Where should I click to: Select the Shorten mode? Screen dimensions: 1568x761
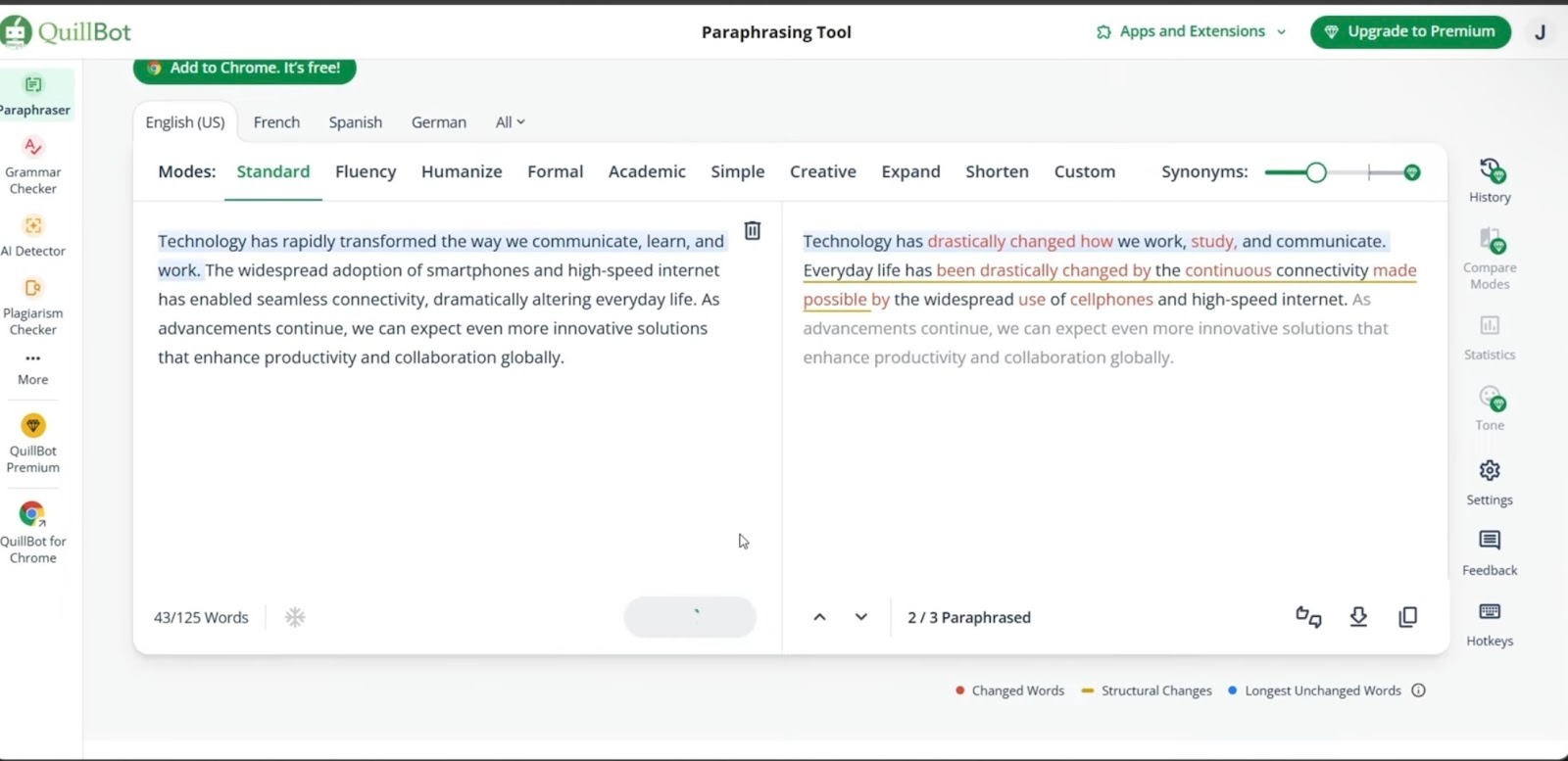(x=997, y=171)
